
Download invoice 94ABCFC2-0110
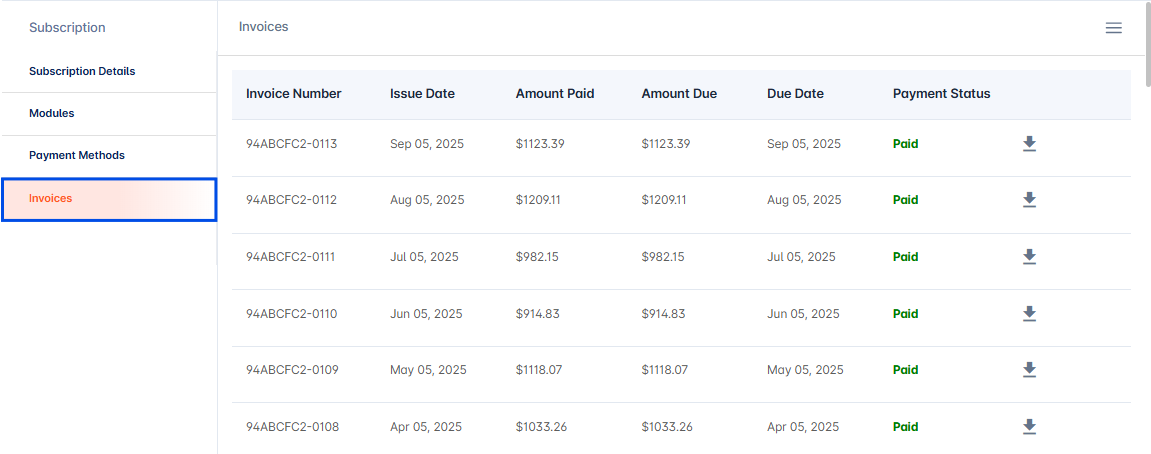1029,314
